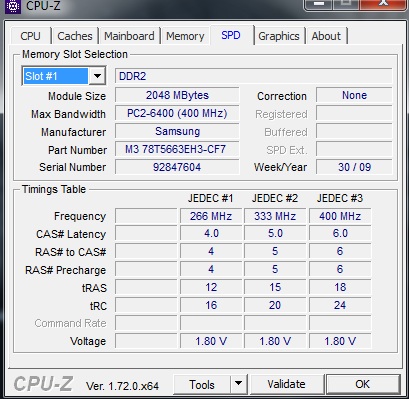
Task: Click the JEDEC #1 voltage 1.80 V cell
Action: (211, 341)
